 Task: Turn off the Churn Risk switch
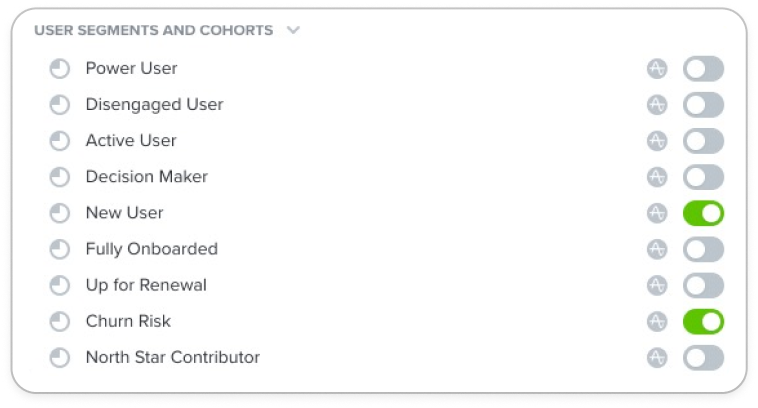pyautogui.click(x=703, y=321)
